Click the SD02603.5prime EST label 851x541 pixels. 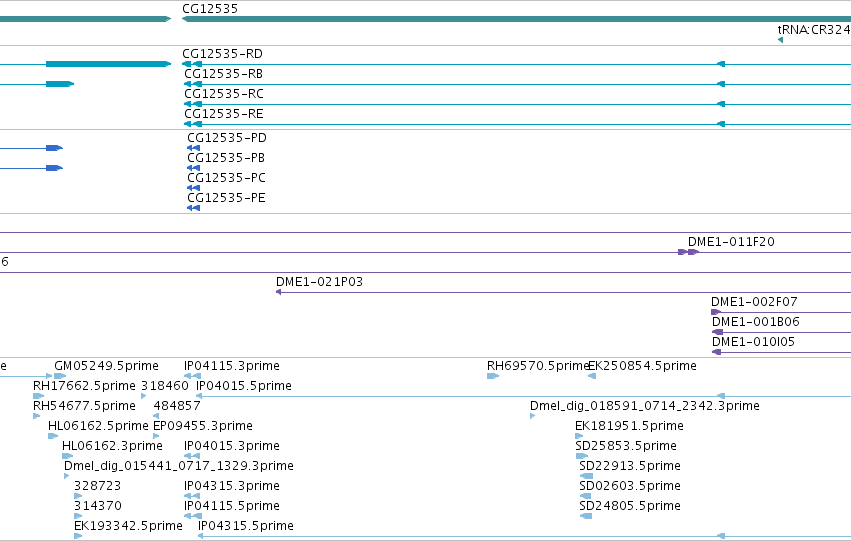(x=630, y=486)
